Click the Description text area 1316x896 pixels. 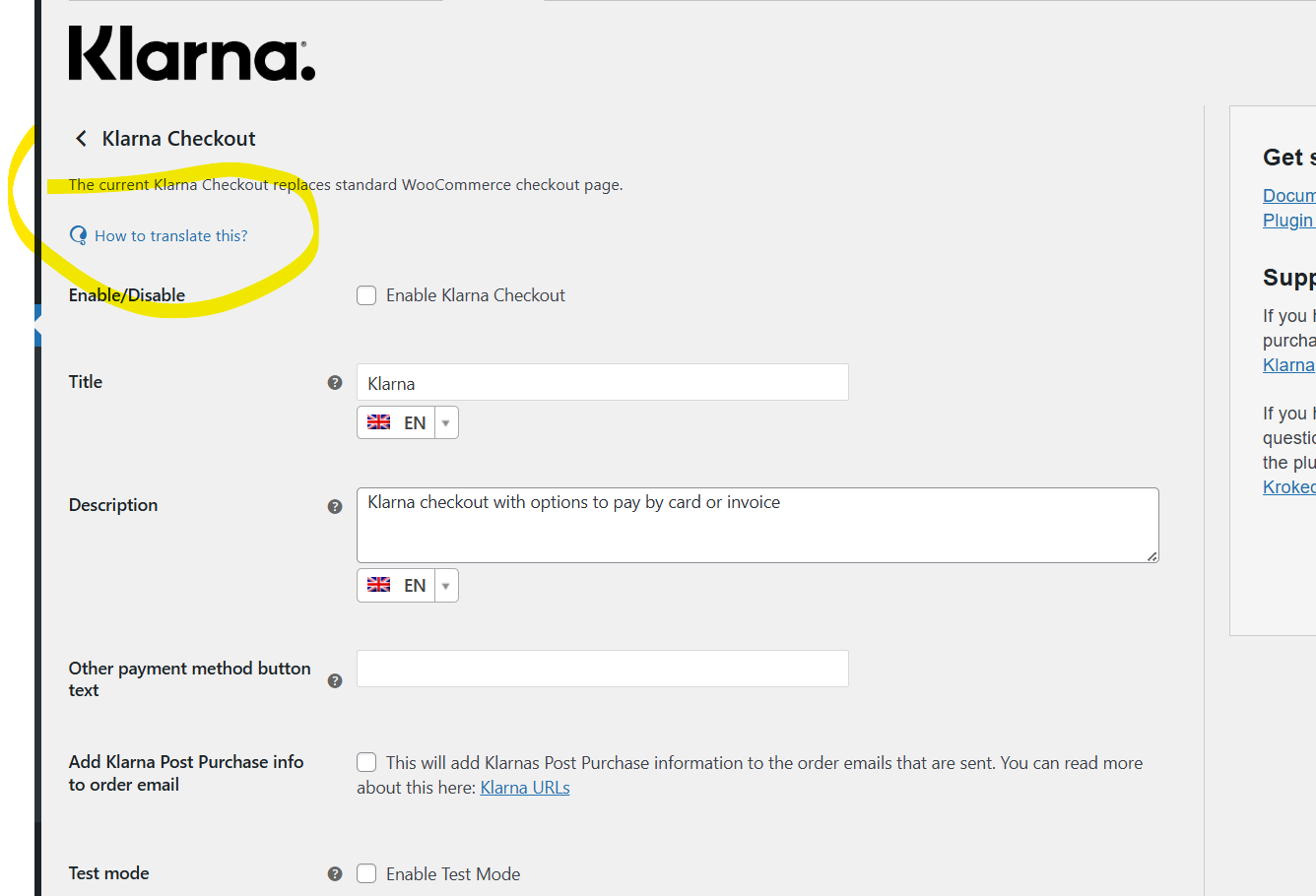pyautogui.click(x=757, y=525)
